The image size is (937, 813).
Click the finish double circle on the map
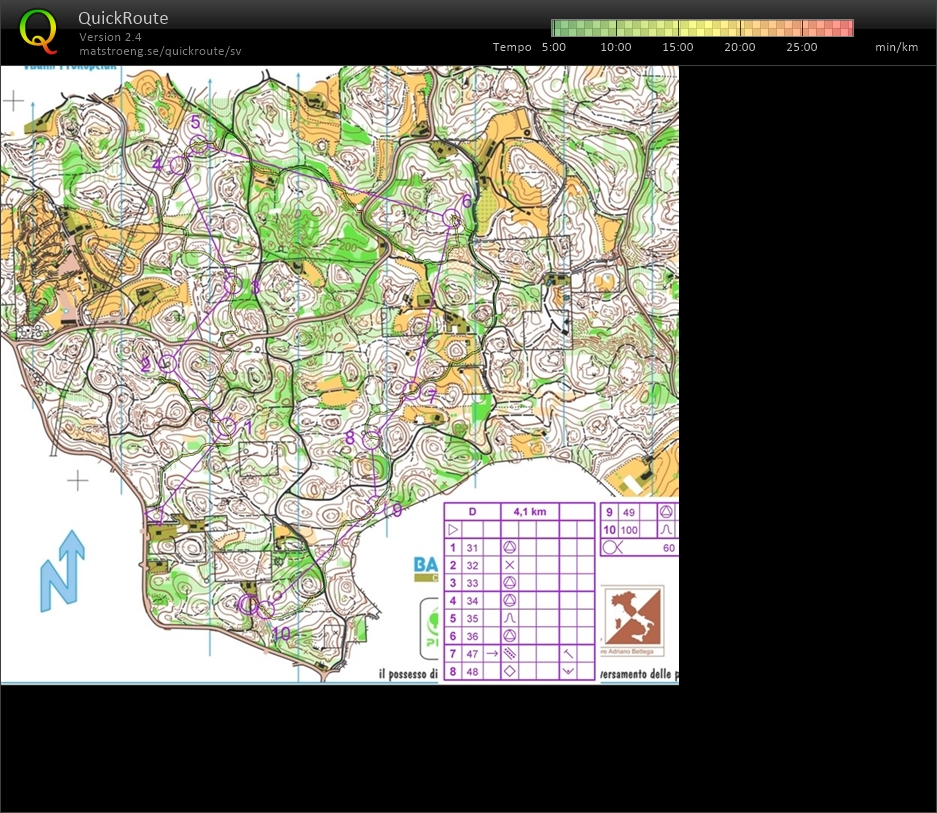click(x=247, y=604)
